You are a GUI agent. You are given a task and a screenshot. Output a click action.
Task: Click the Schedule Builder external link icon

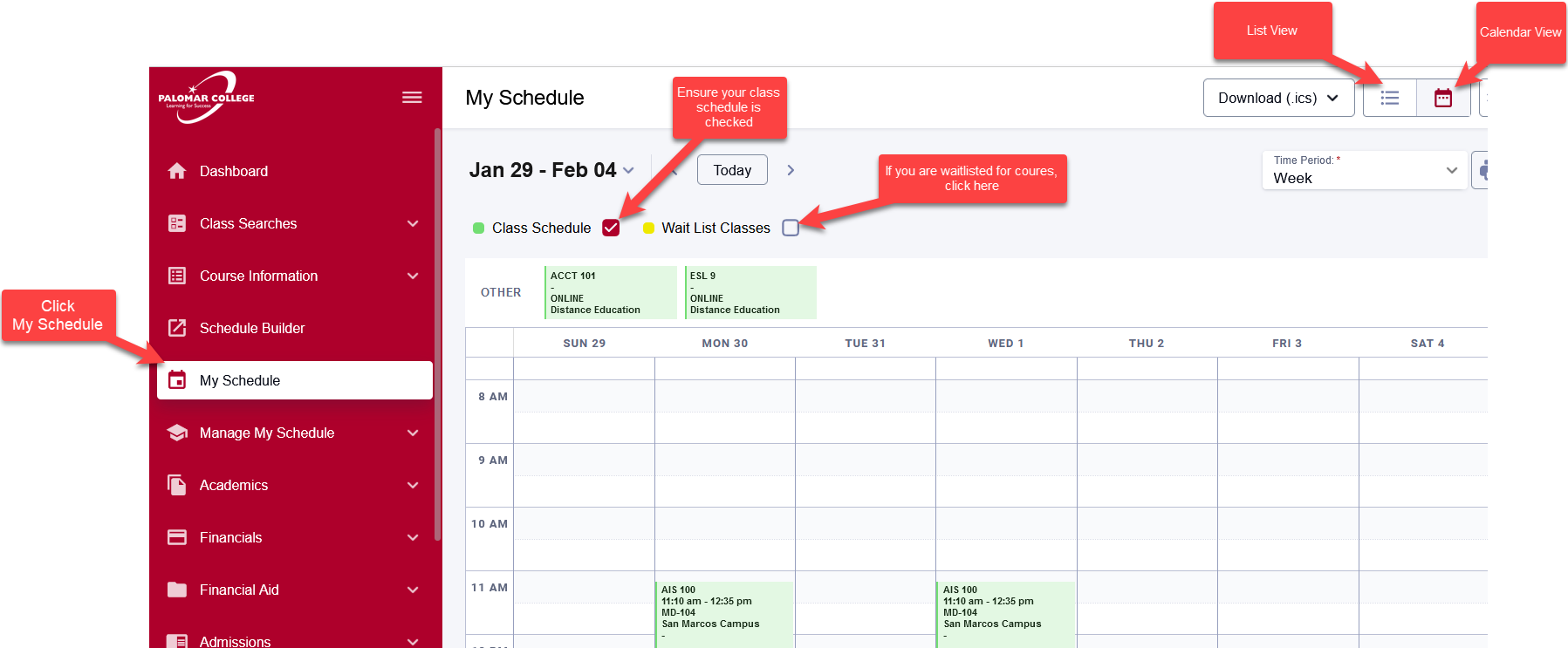[x=177, y=328]
